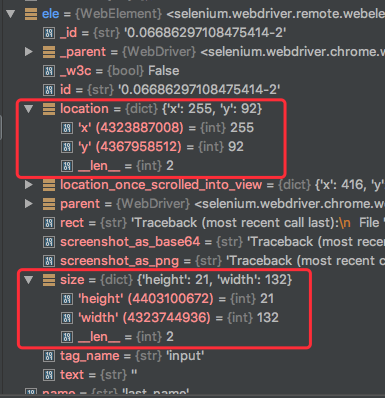Viewport: 385px width, 398px height.
Task: Select the id str variable row
Action: pos(162,90)
